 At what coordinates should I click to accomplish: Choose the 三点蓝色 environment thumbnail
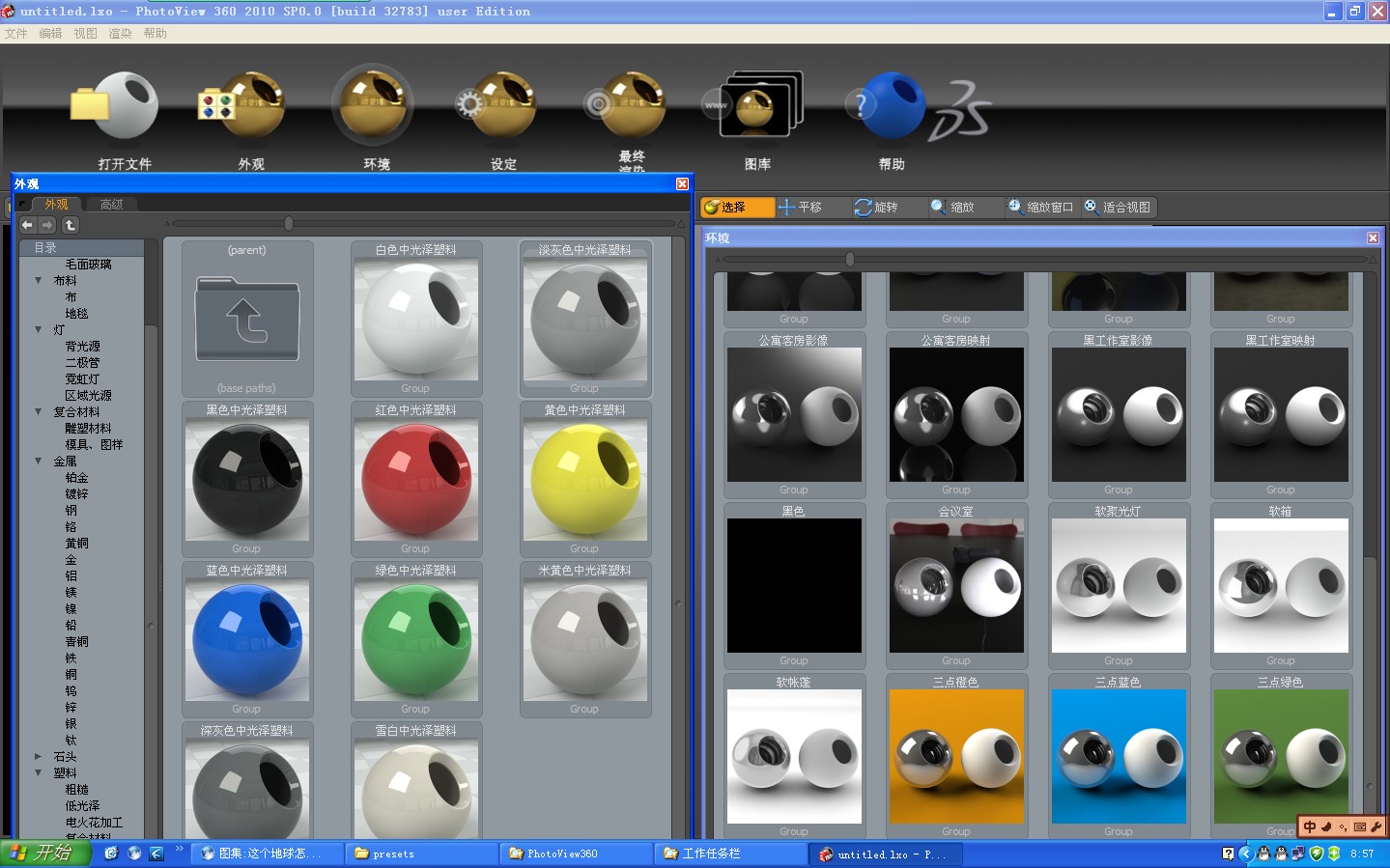[x=1119, y=756]
